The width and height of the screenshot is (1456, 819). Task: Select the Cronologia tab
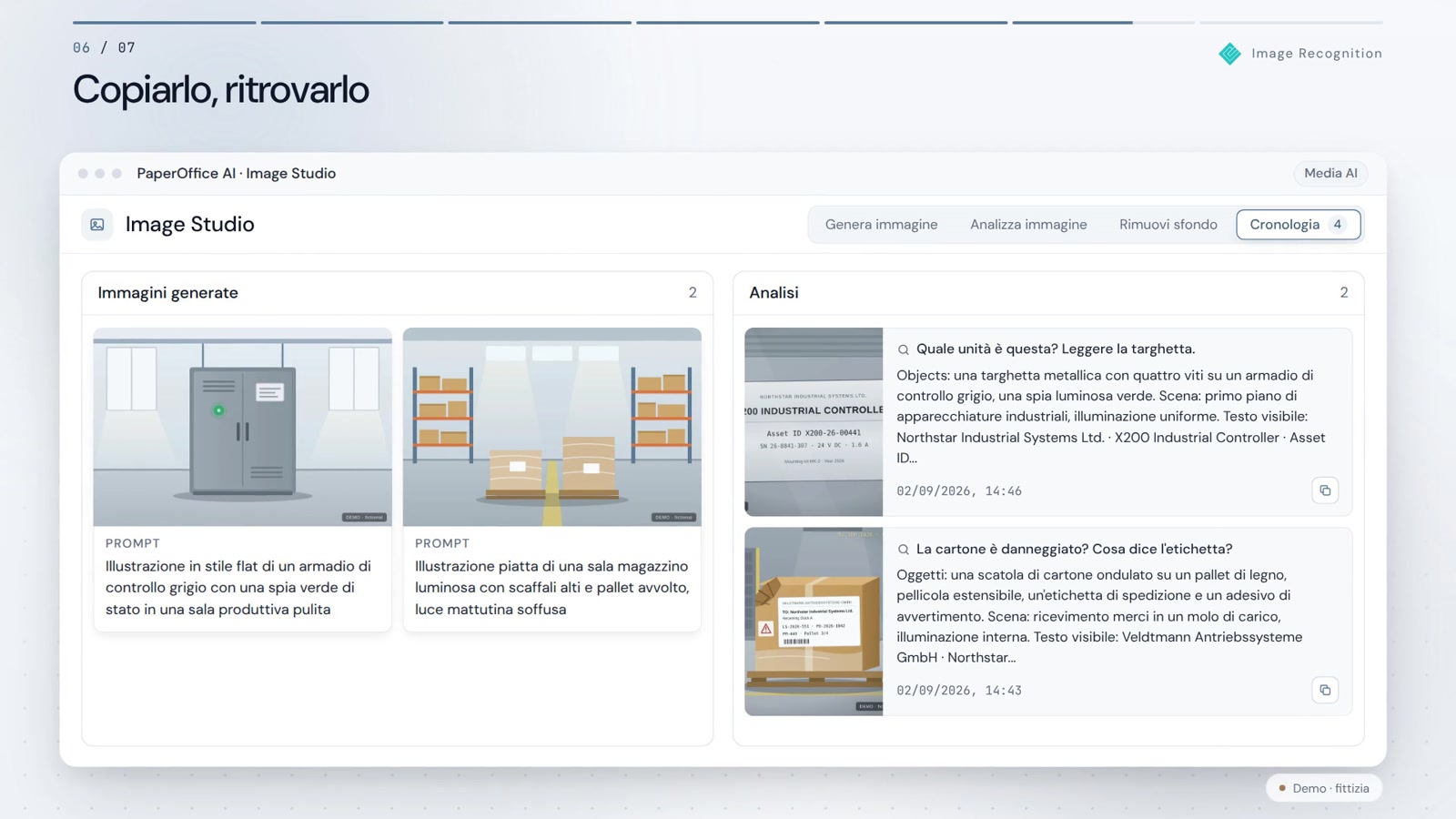pos(1299,225)
